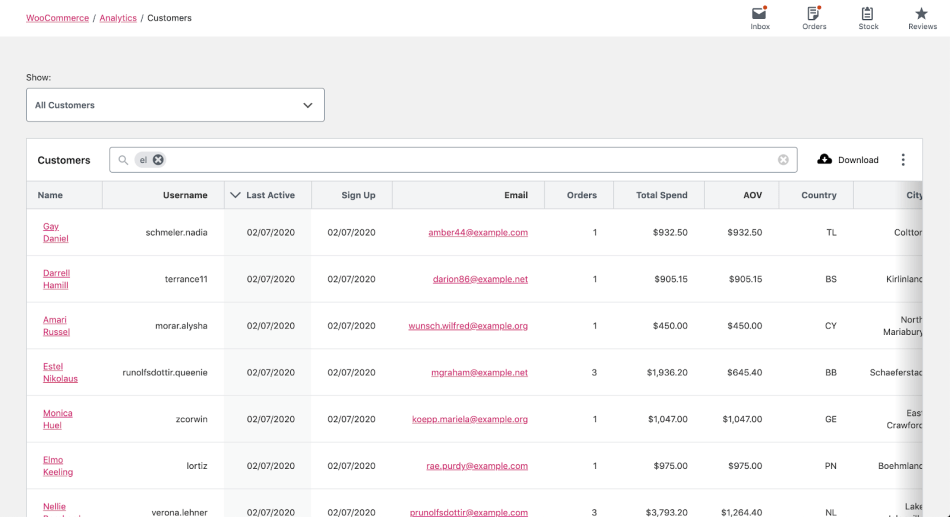
Task: Email prunolfsdottir@example.com
Action: (x=468, y=512)
